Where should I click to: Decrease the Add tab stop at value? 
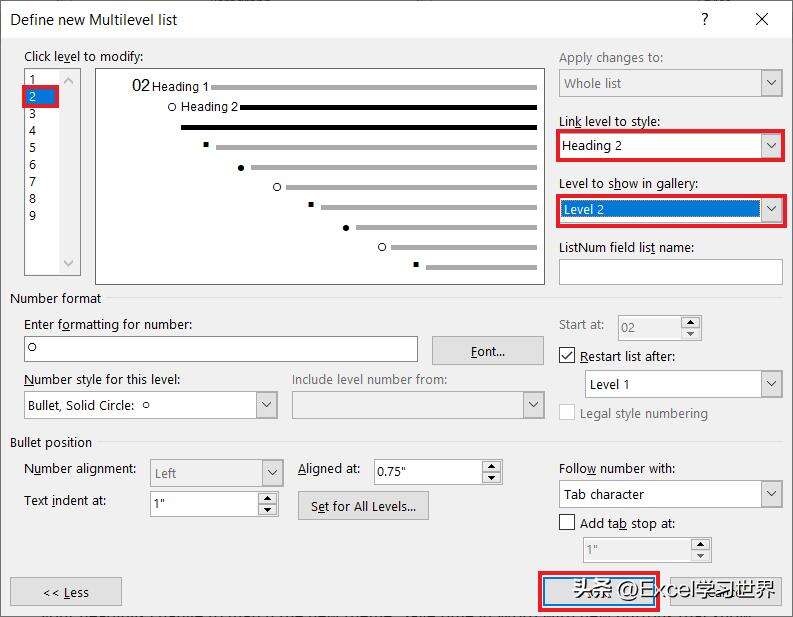click(x=700, y=556)
